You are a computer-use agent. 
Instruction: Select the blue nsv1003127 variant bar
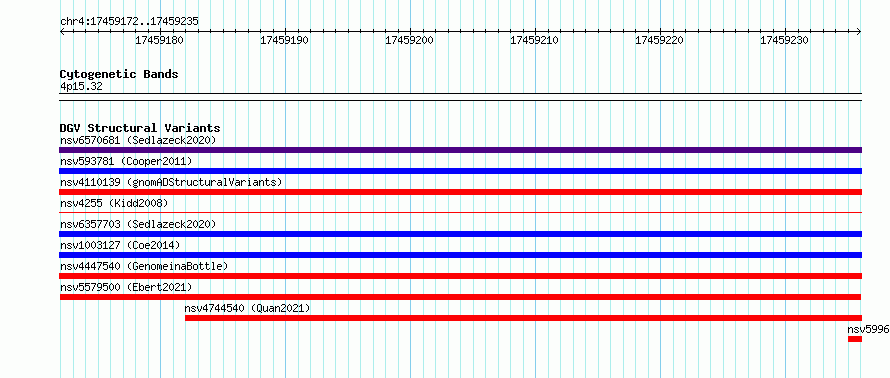(460, 255)
